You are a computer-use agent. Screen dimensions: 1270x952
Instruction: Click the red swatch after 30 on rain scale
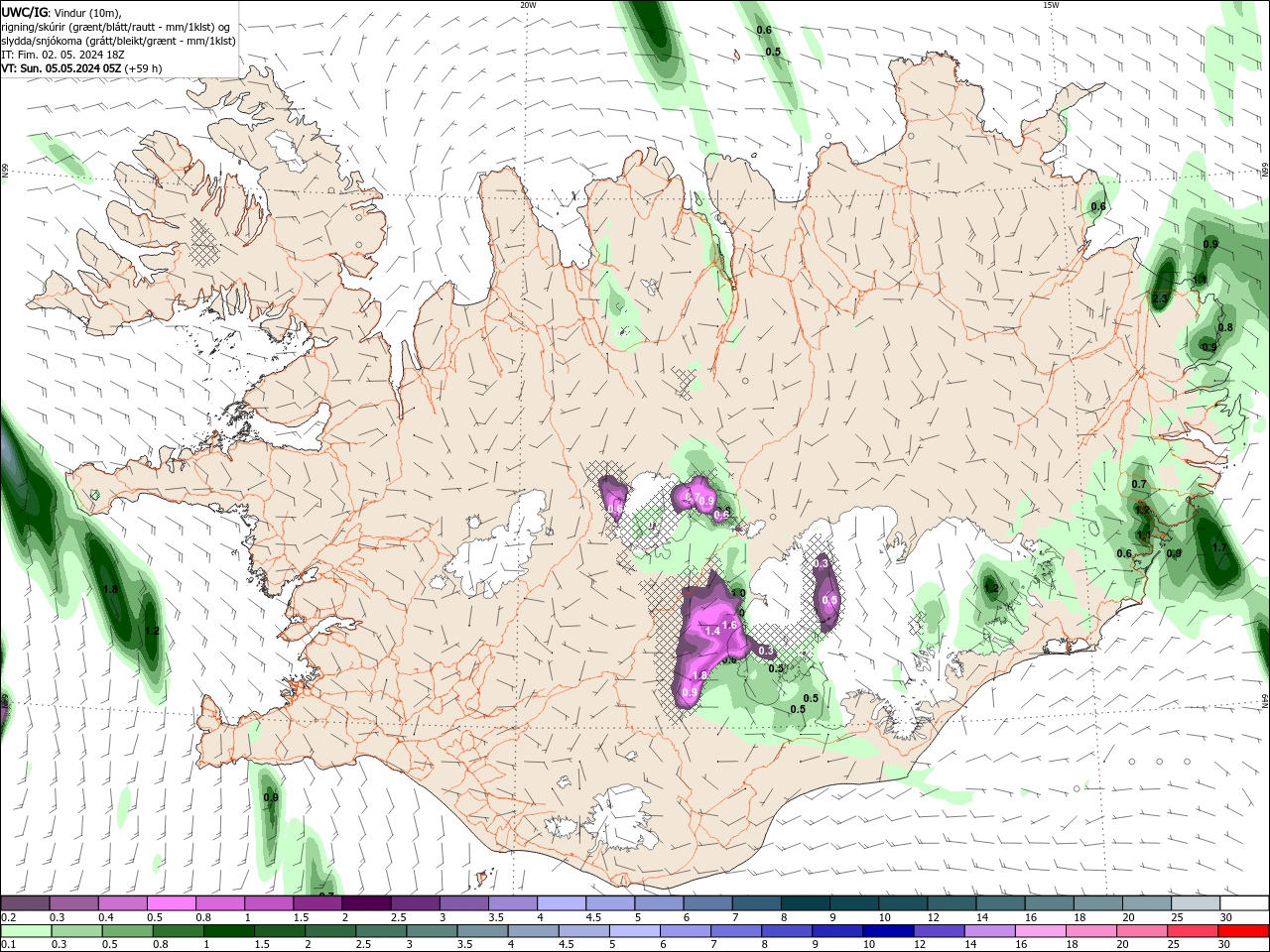coord(1243,931)
